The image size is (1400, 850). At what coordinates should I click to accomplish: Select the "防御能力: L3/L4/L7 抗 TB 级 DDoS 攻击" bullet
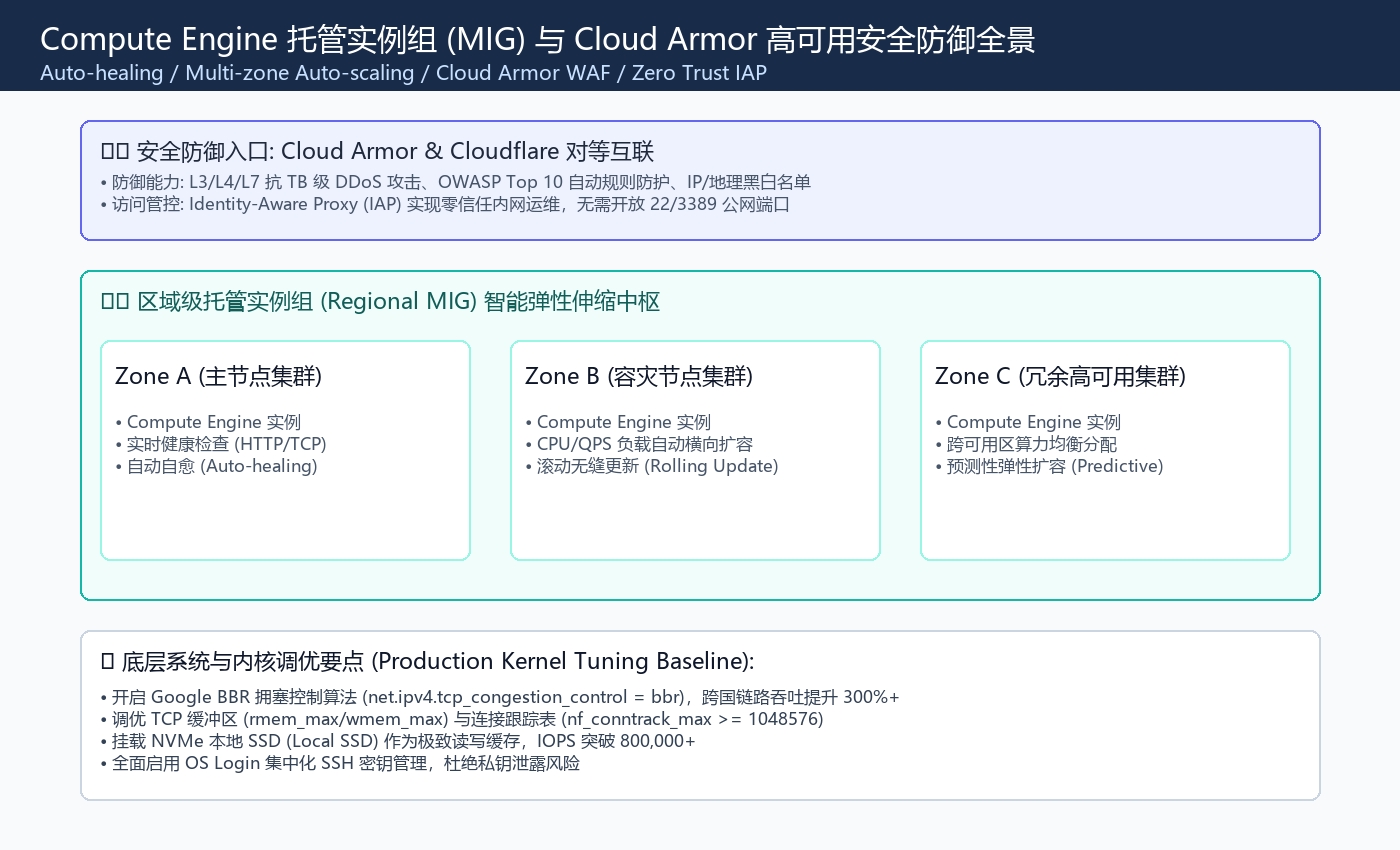pos(455,182)
